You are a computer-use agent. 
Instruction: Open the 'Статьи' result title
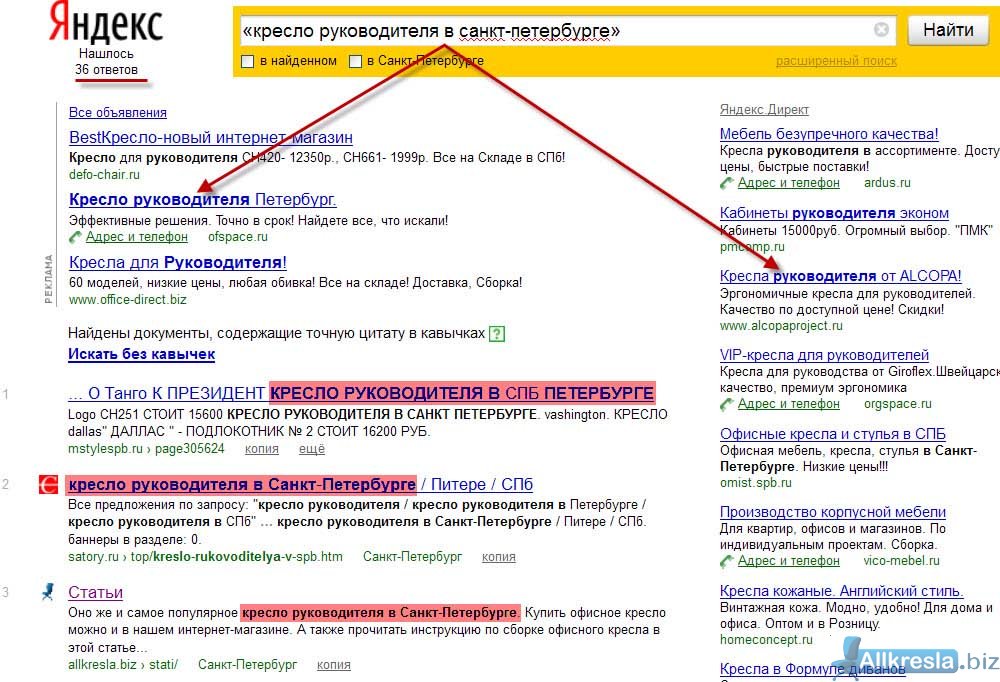[96, 593]
